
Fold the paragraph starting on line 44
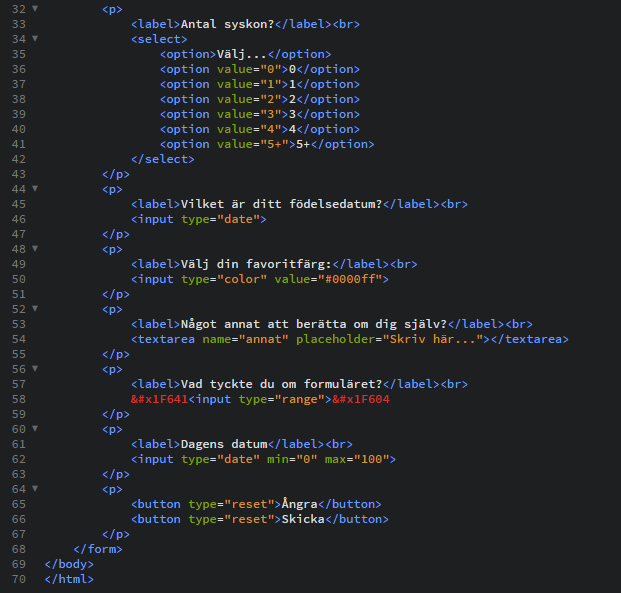35,188
